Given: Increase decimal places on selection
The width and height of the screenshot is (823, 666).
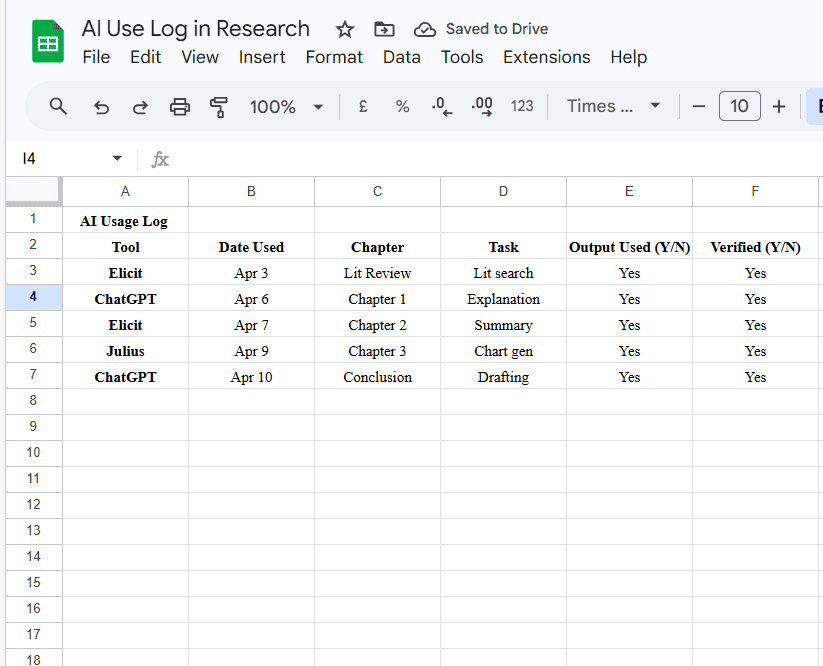Looking at the screenshot, I should point(482,105).
